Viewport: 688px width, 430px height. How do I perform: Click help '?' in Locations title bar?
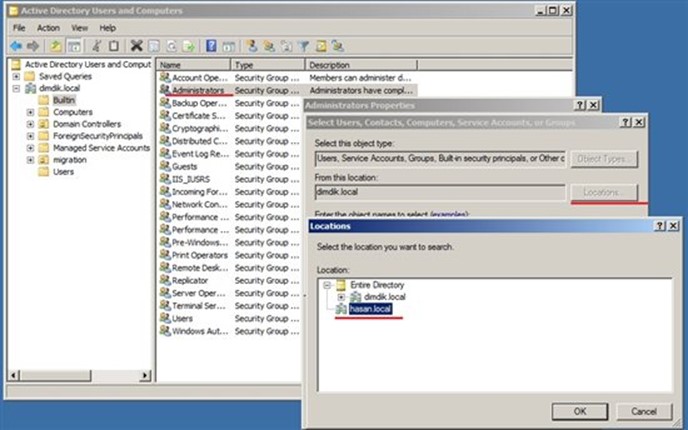pos(659,226)
